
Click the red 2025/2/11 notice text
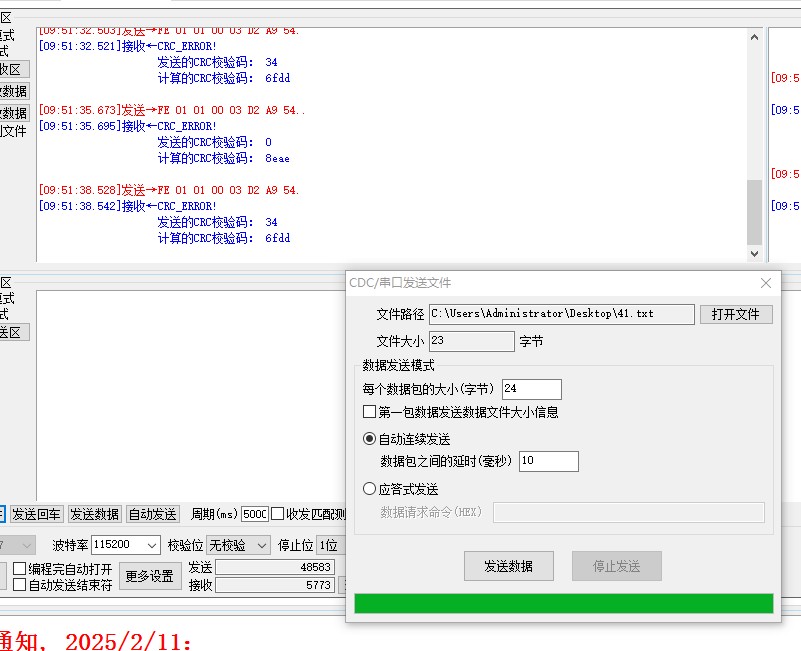coord(128,641)
